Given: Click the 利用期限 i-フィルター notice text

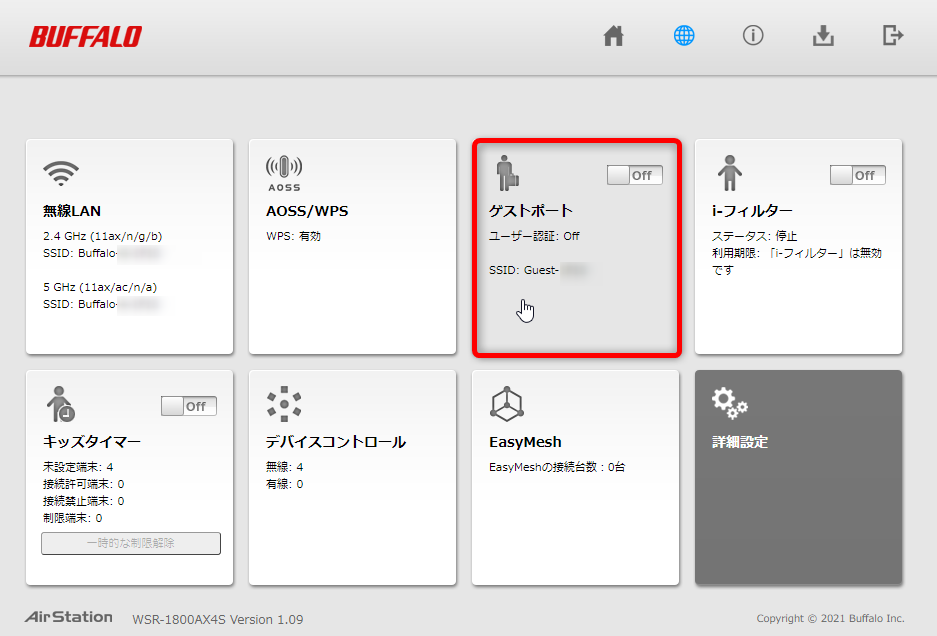Looking at the screenshot, I should pos(797,262).
